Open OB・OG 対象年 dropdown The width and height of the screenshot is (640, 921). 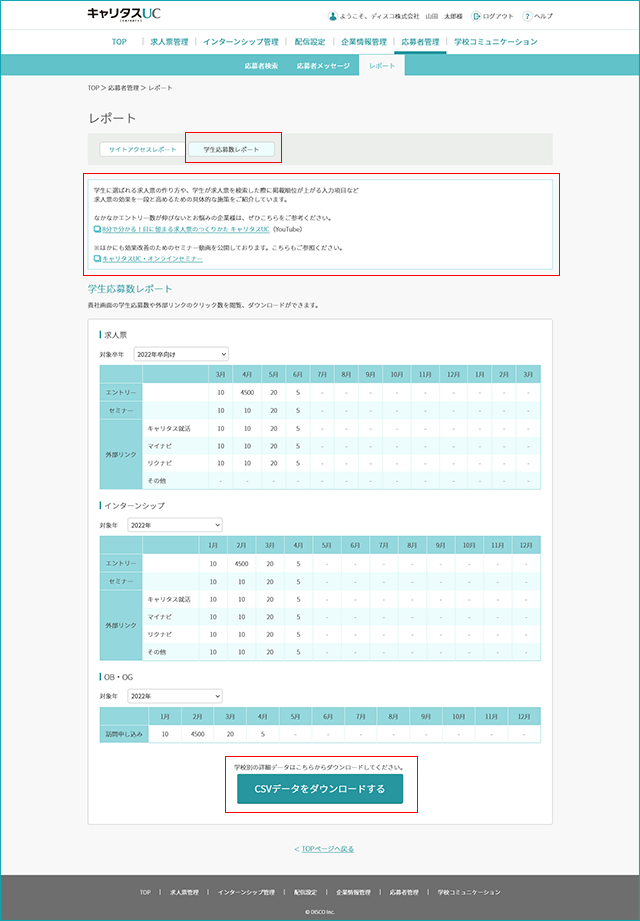175,696
